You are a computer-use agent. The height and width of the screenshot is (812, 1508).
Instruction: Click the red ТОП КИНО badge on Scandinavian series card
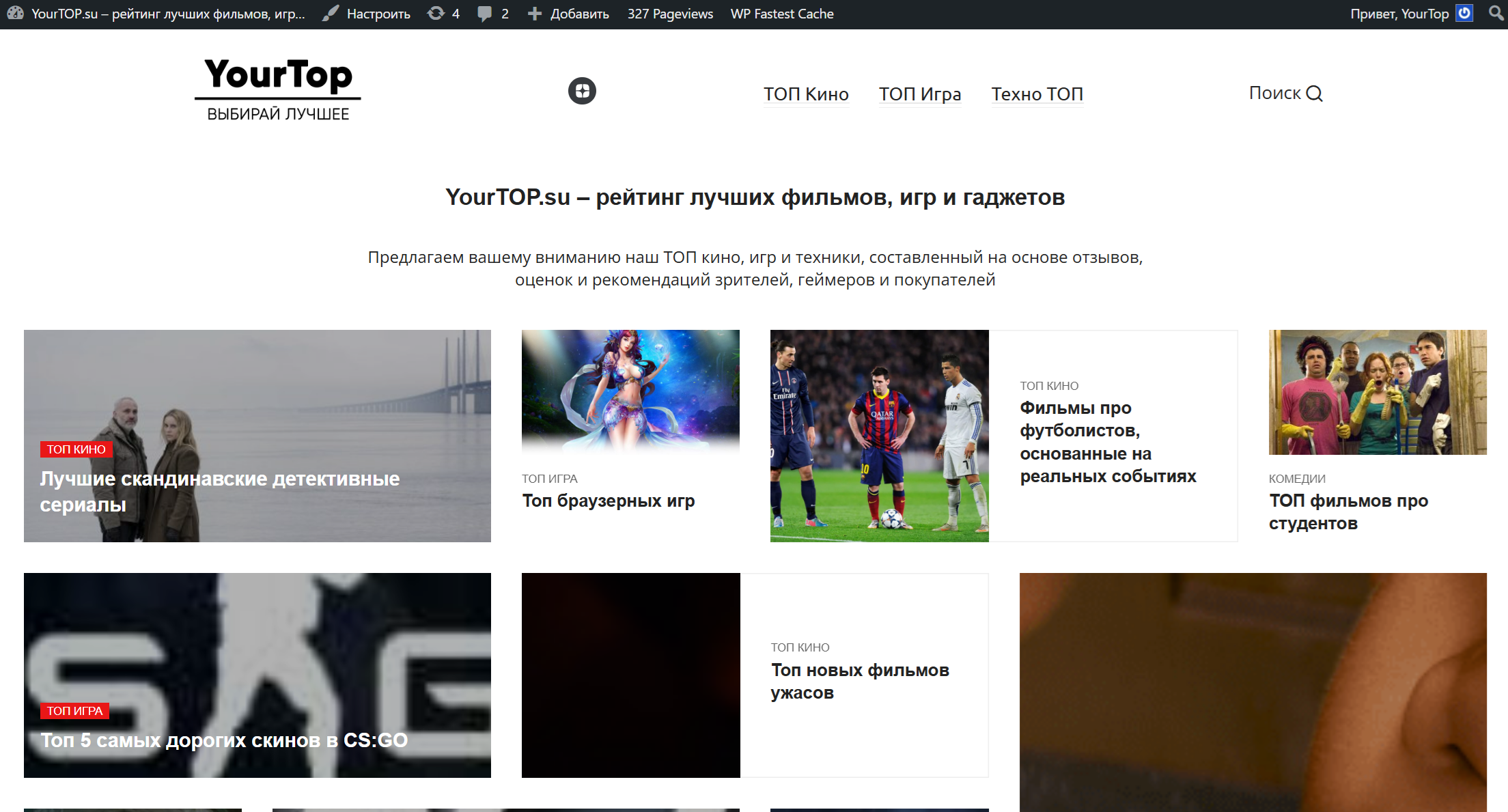(x=76, y=449)
